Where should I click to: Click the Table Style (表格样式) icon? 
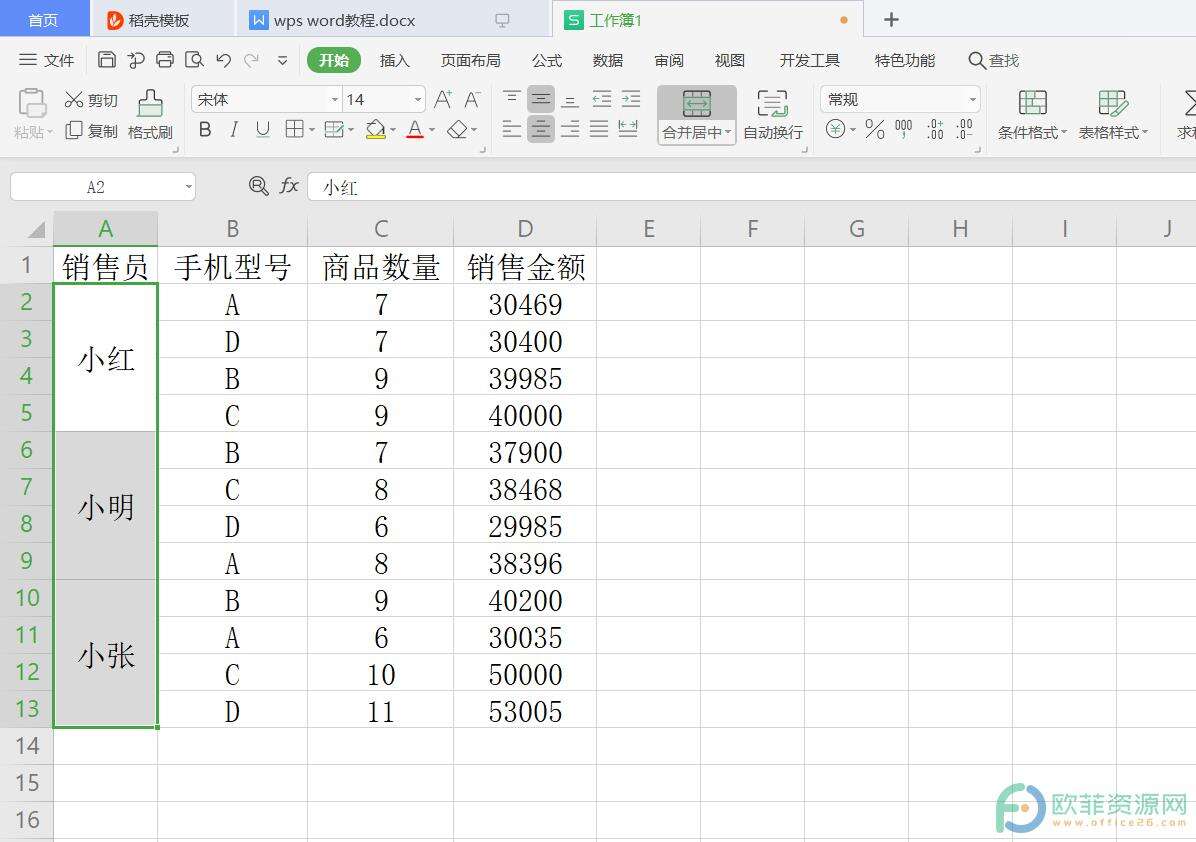click(1112, 103)
